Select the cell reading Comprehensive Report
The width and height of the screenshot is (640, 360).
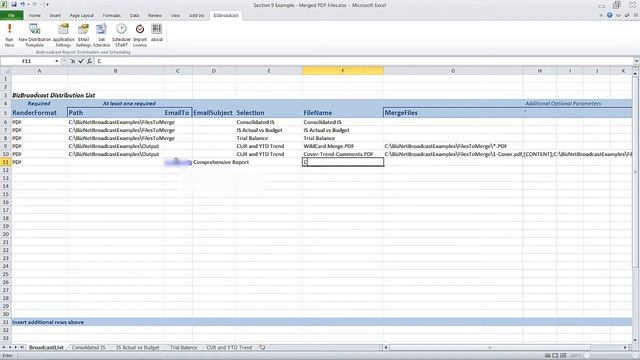coord(214,162)
